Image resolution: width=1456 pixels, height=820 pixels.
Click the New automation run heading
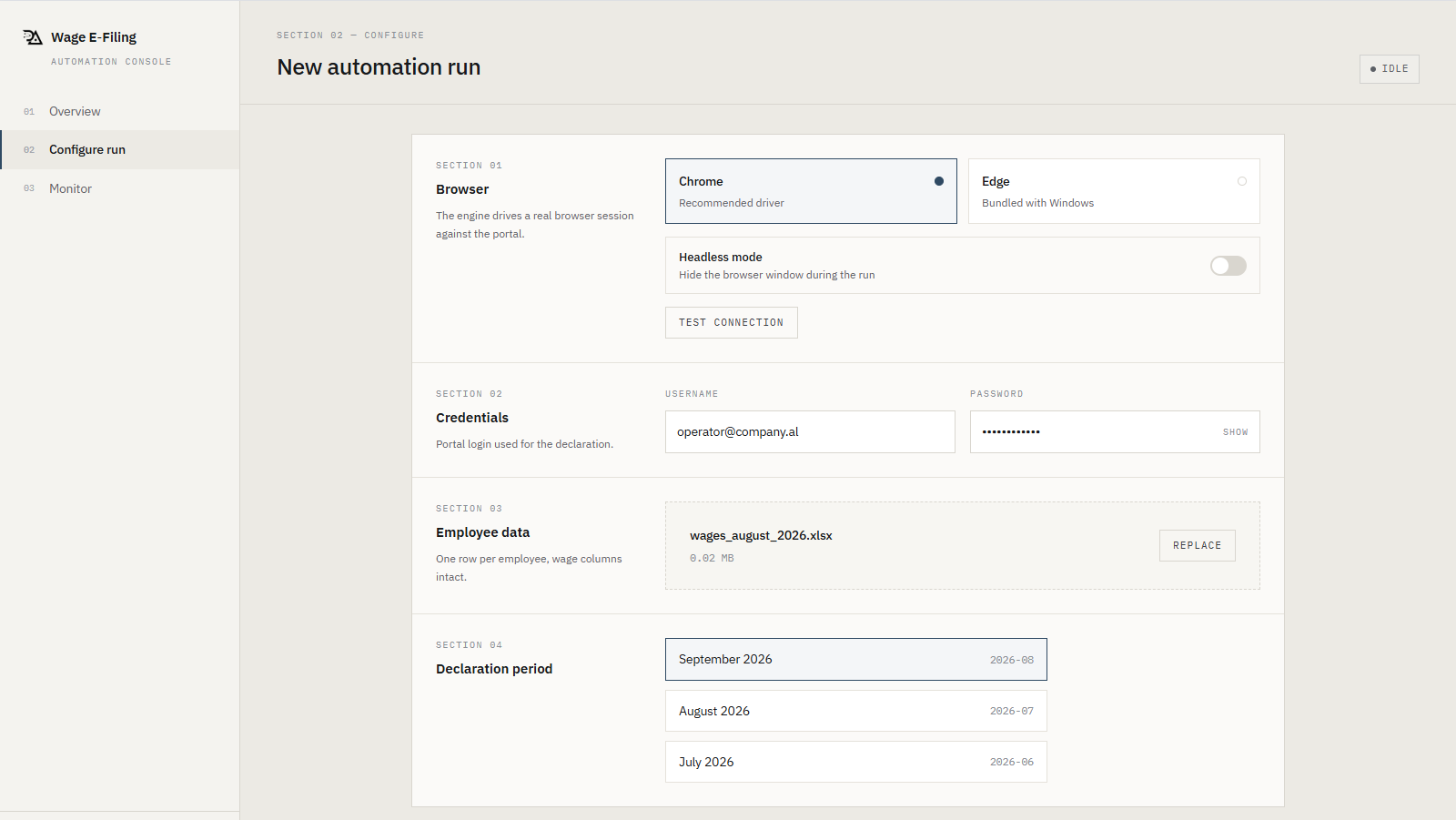(x=379, y=67)
